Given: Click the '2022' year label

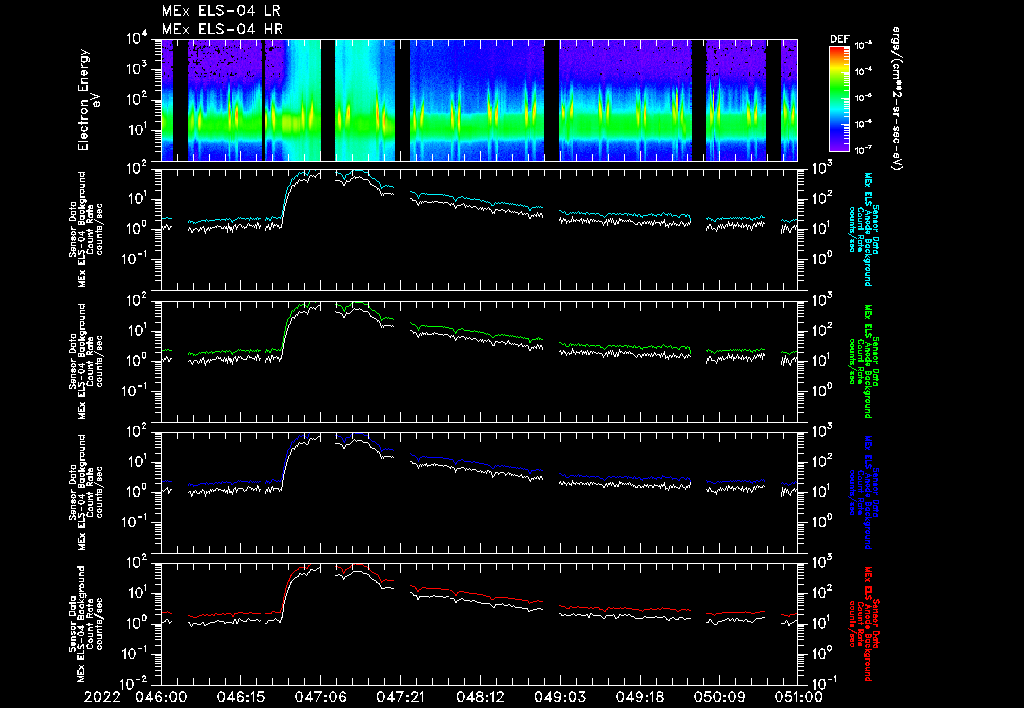Looking at the screenshot, I should [x=102, y=697].
